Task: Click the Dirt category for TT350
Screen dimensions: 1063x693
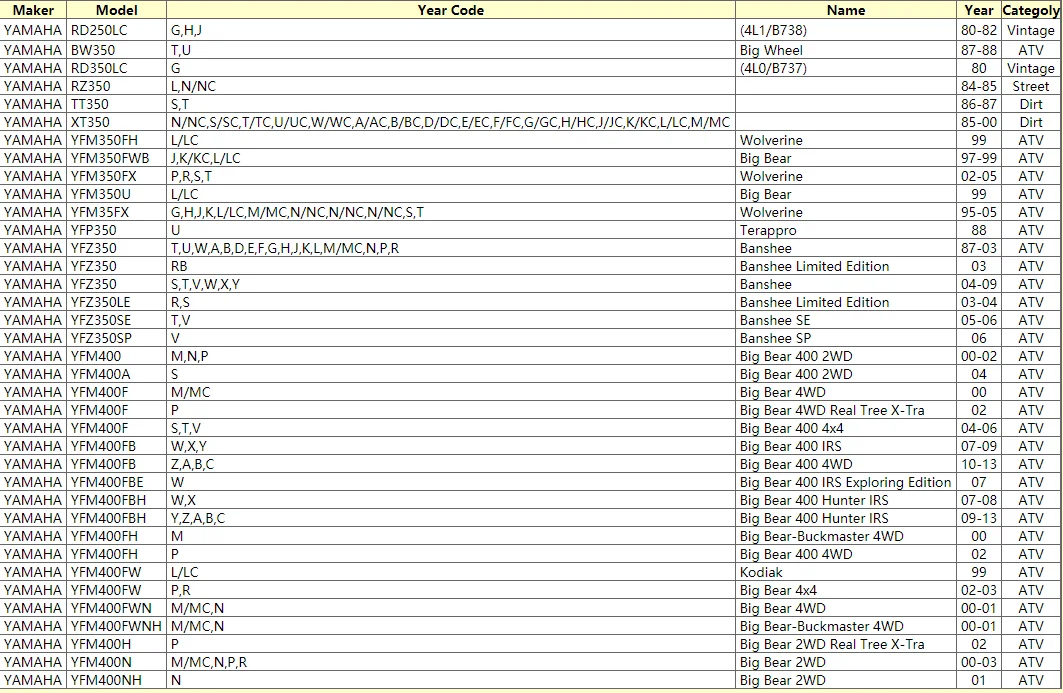Action: (x=1030, y=104)
